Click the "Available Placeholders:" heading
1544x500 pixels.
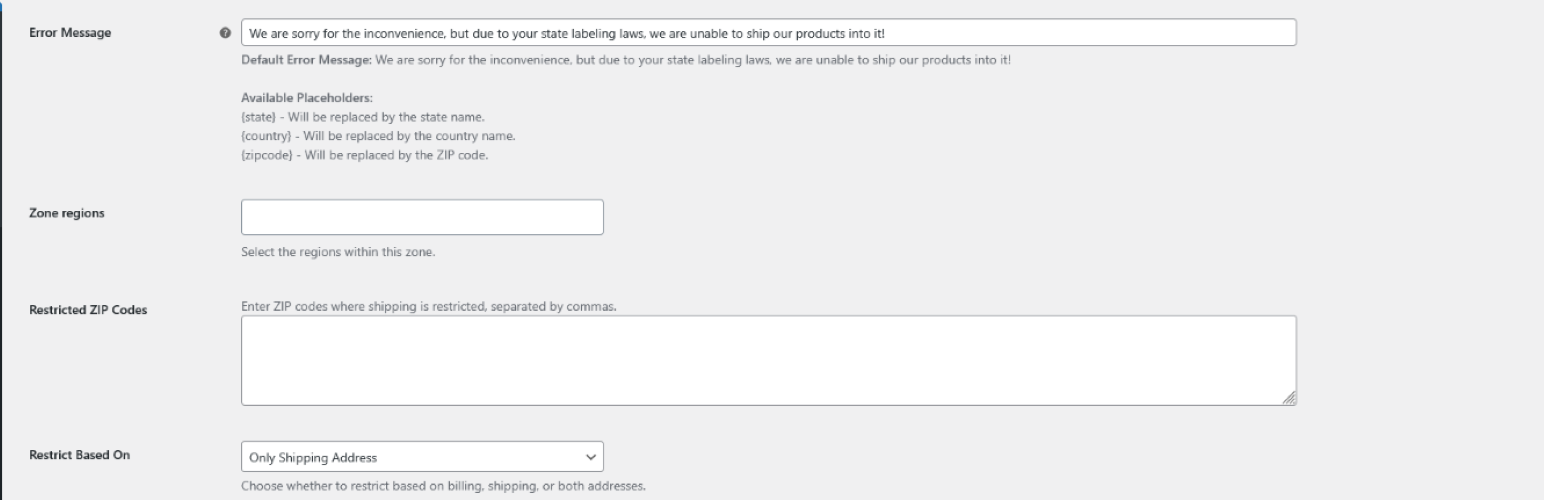click(x=307, y=98)
